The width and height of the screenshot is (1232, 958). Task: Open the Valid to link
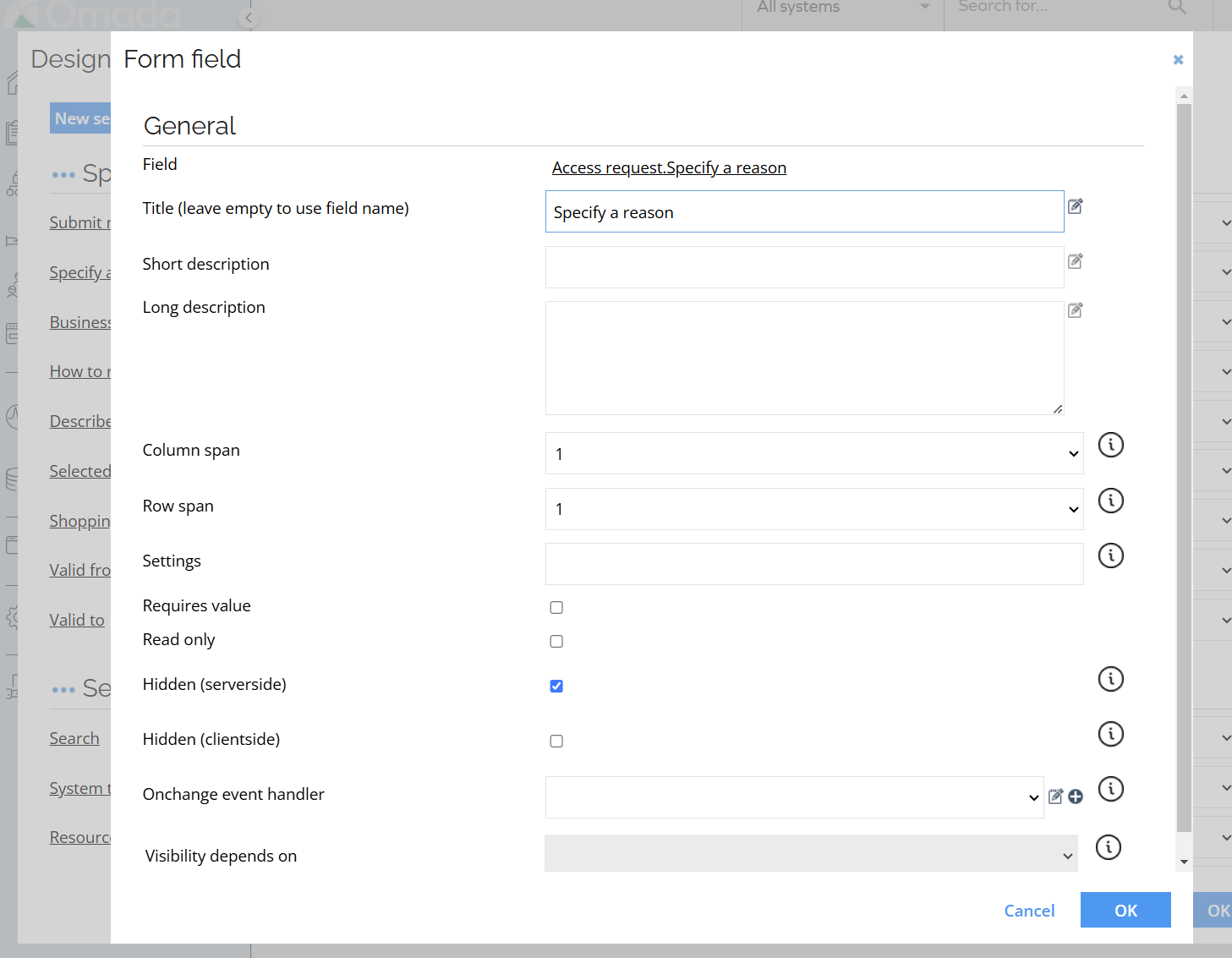point(77,620)
